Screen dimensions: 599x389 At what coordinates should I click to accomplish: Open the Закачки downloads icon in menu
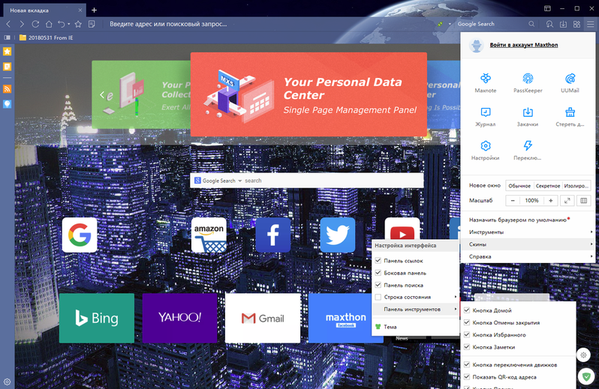pyautogui.click(x=528, y=116)
